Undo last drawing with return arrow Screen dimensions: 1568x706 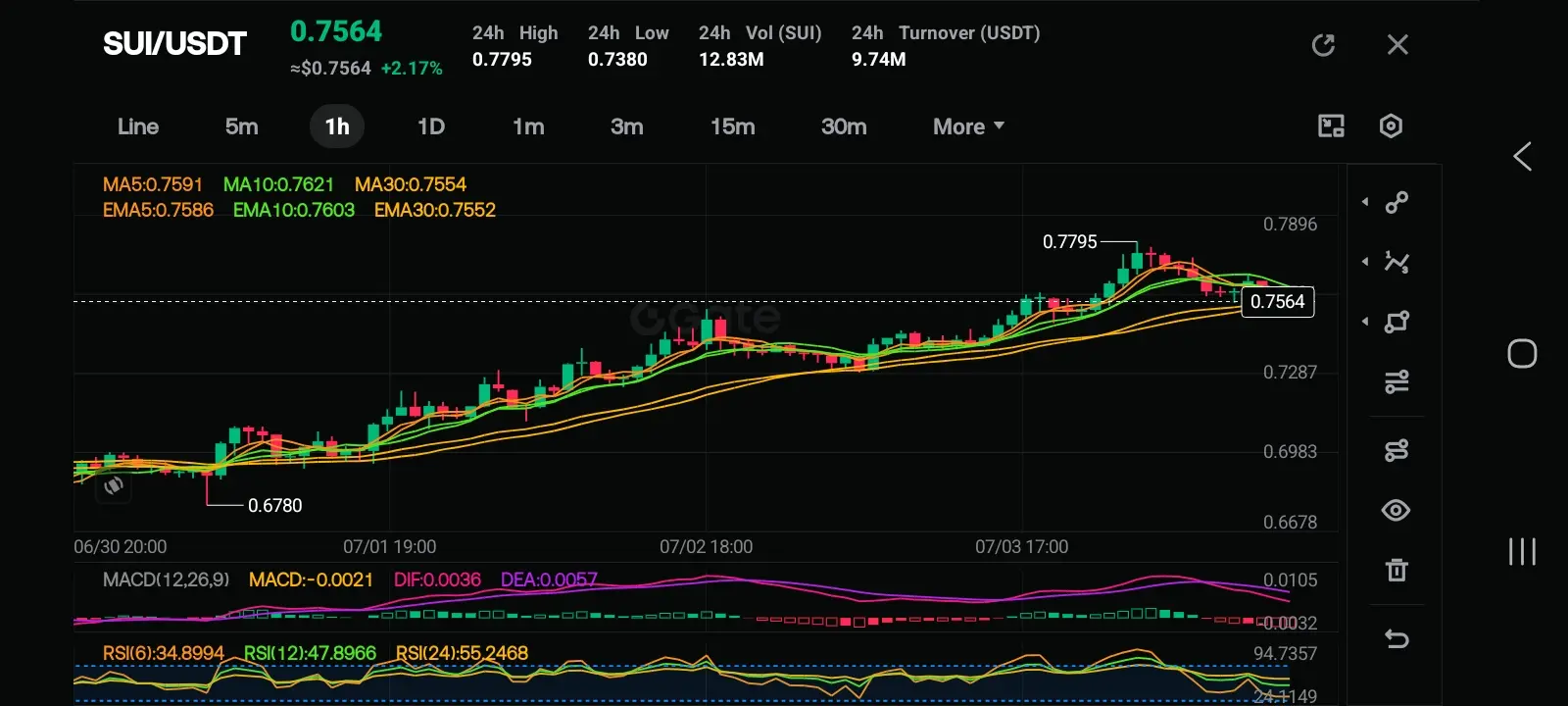[1396, 639]
